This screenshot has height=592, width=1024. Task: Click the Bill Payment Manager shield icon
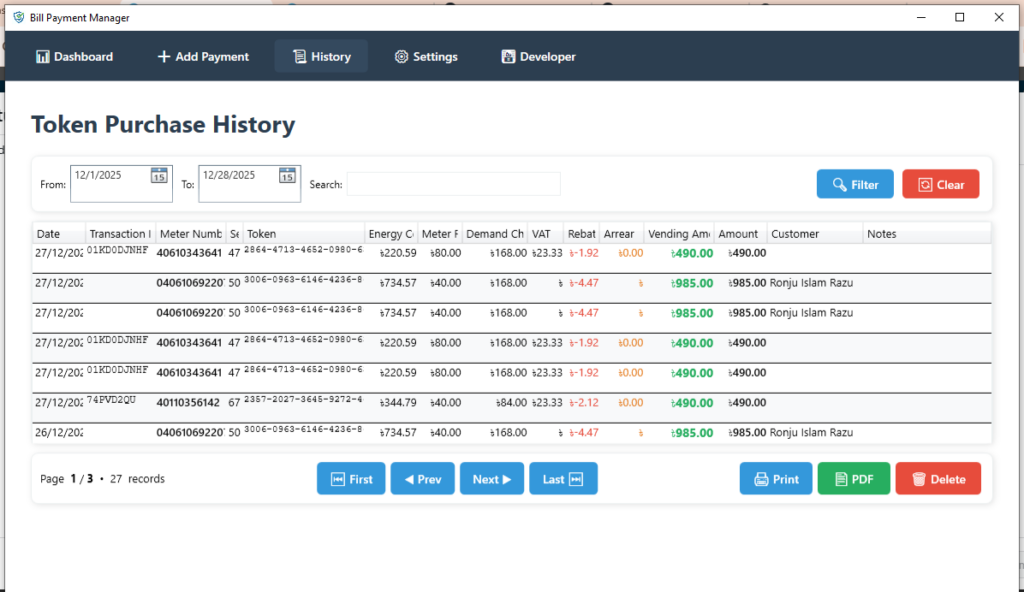click(18, 18)
